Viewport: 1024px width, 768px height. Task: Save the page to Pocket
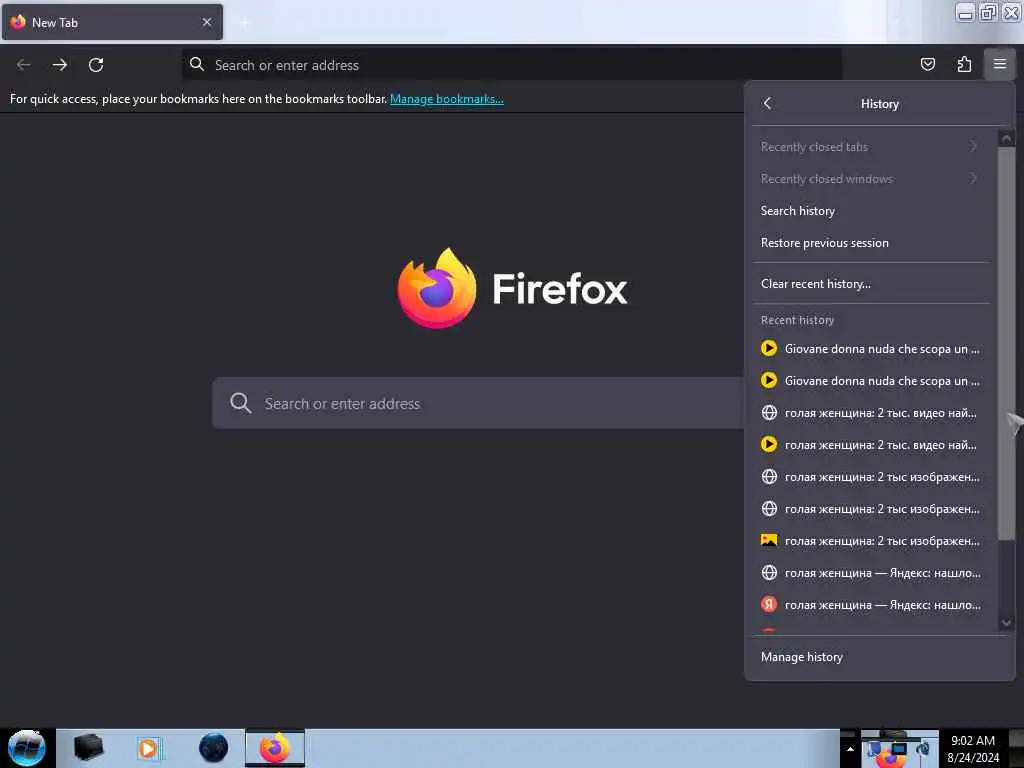927,64
